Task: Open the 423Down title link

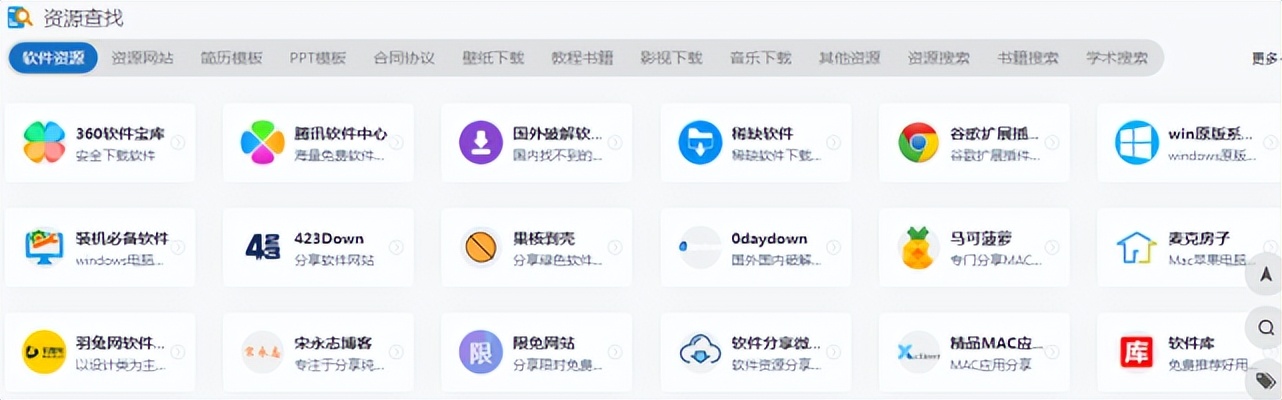Action: point(328,239)
